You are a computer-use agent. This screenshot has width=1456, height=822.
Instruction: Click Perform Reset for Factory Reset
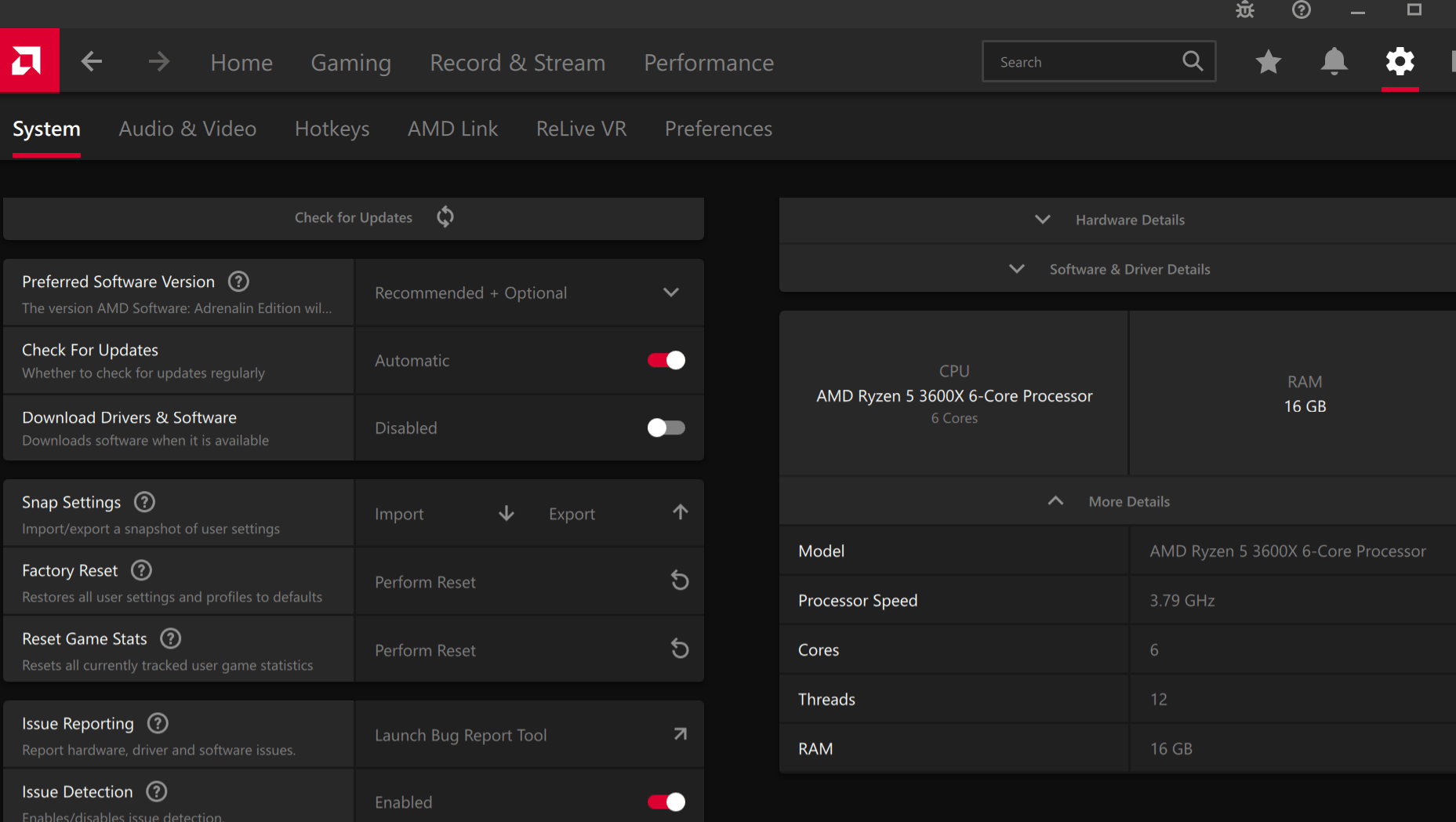click(425, 582)
